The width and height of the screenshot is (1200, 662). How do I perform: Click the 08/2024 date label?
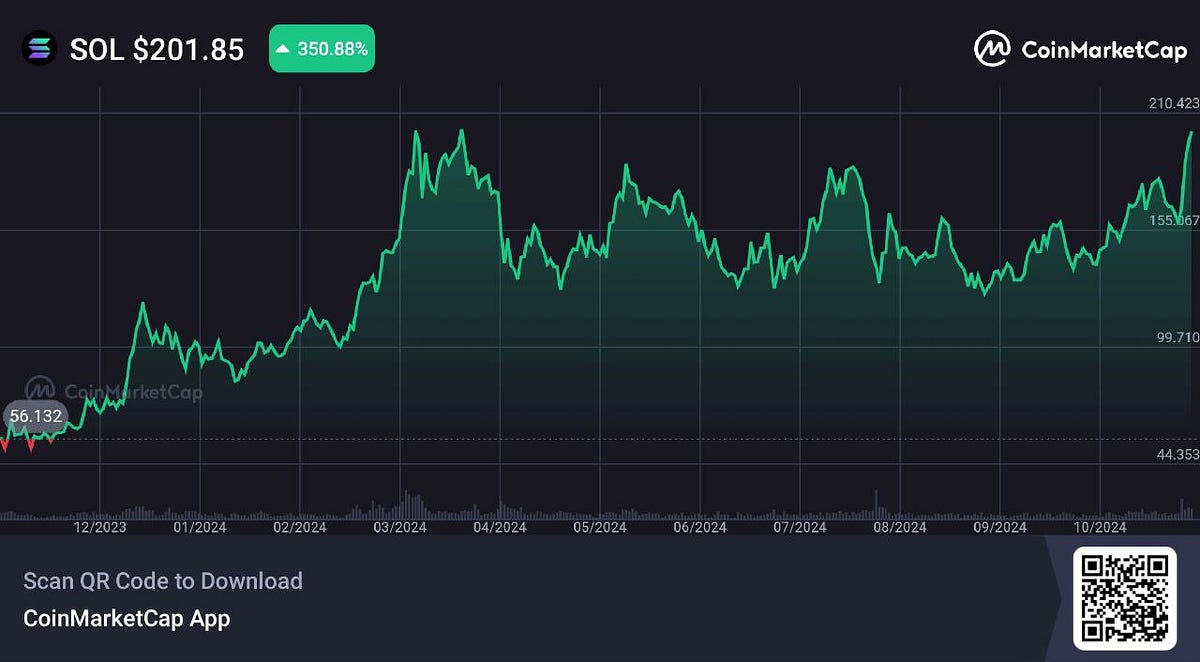click(x=899, y=527)
